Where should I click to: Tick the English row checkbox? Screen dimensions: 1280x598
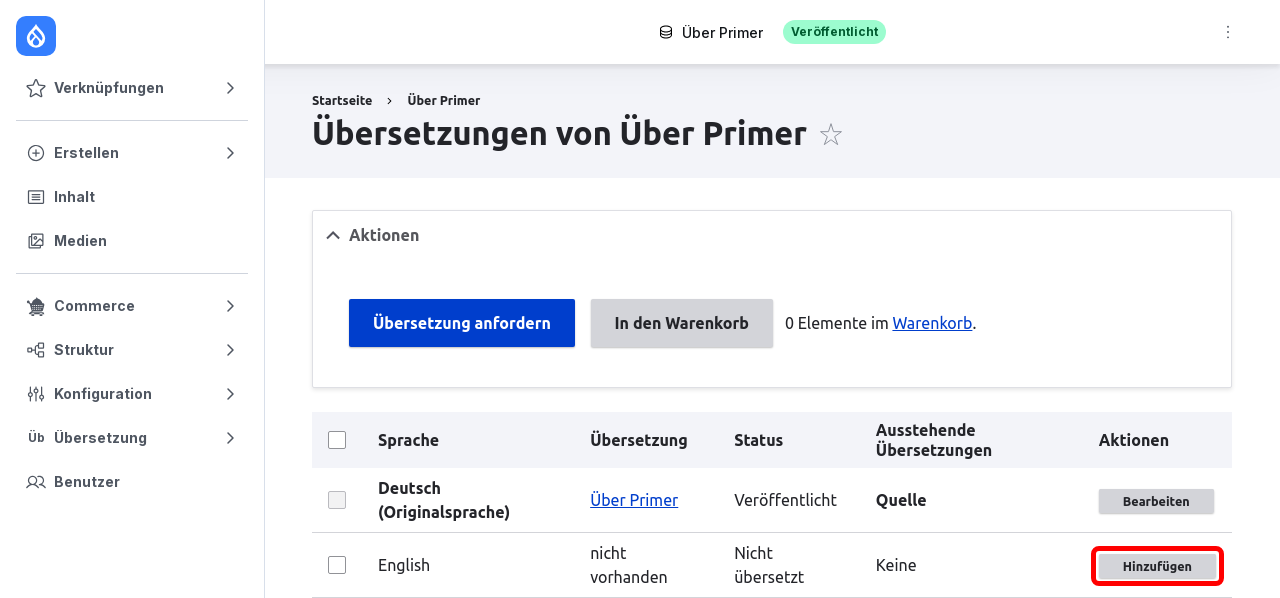337,565
